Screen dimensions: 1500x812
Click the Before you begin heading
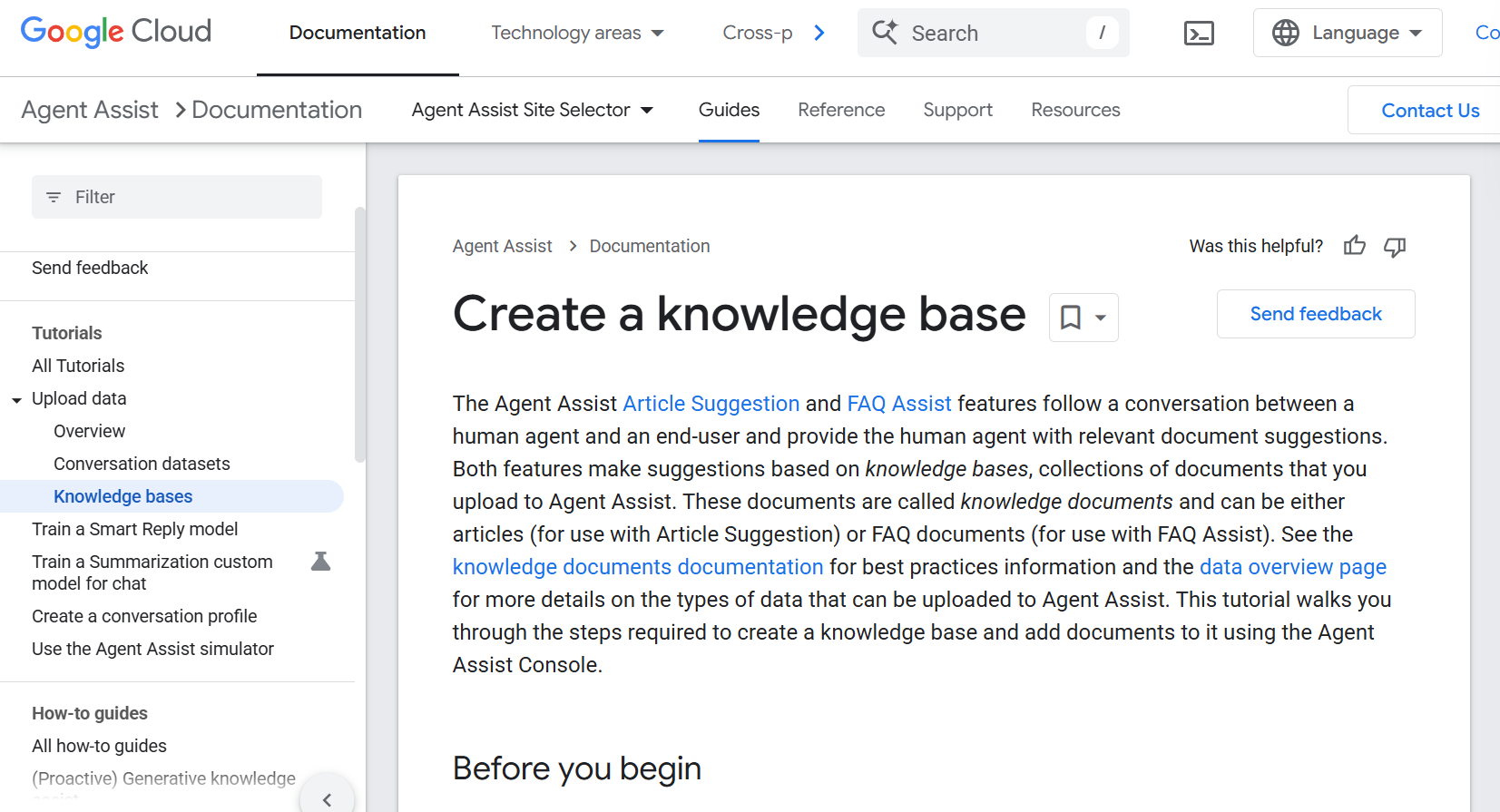pos(577,768)
